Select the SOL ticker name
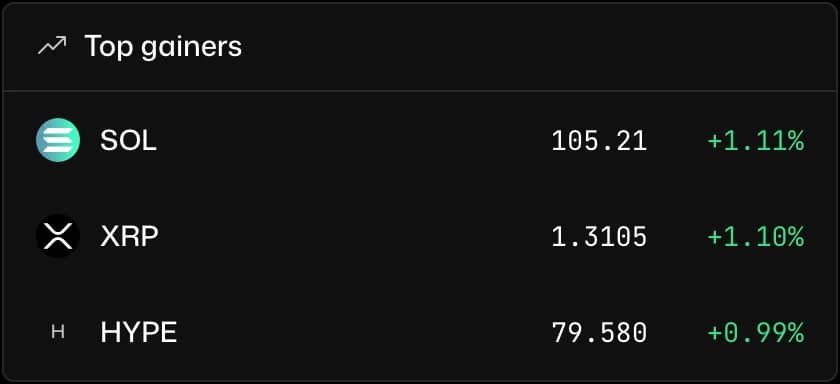Screen dimensions: 840x384 [129, 141]
